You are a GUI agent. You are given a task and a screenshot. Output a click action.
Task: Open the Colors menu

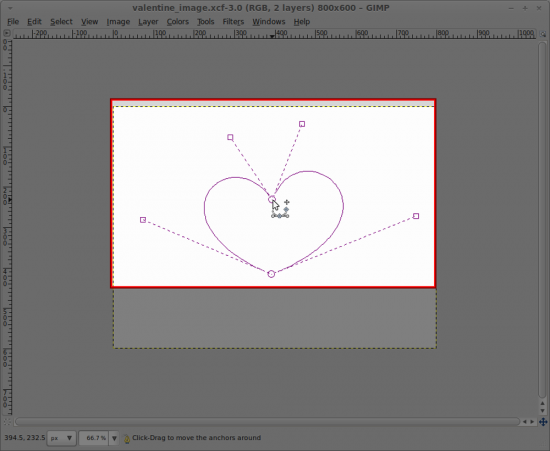[x=177, y=22]
